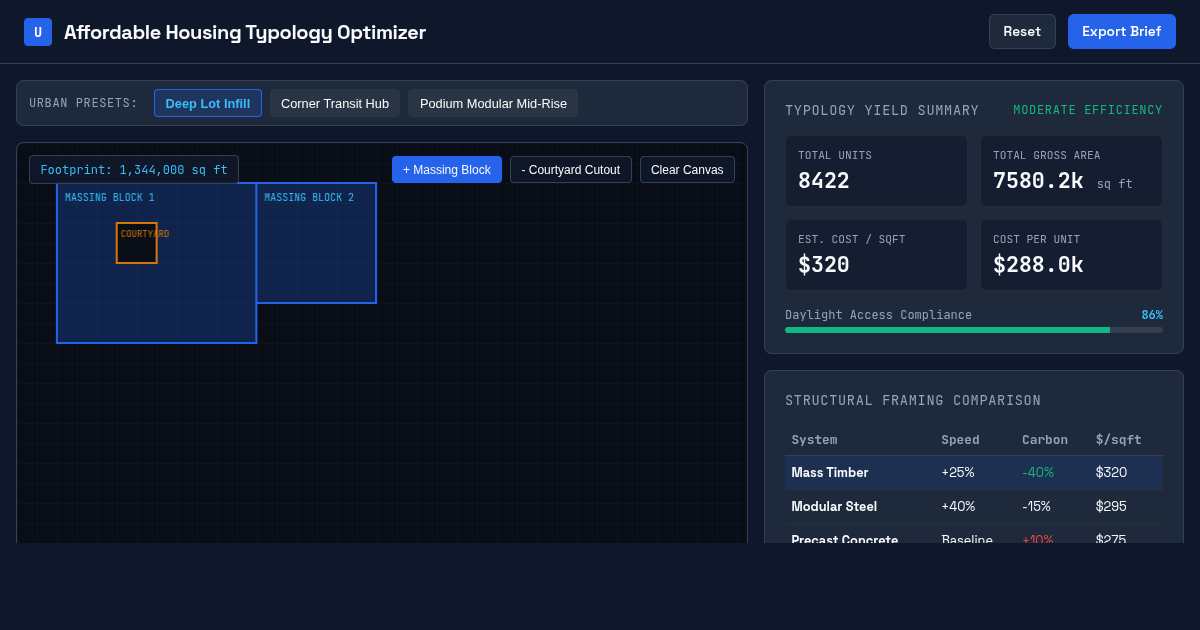1200x630 pixels.
Task: Select the Mass Timber table row
Action: tap(974, 473)
